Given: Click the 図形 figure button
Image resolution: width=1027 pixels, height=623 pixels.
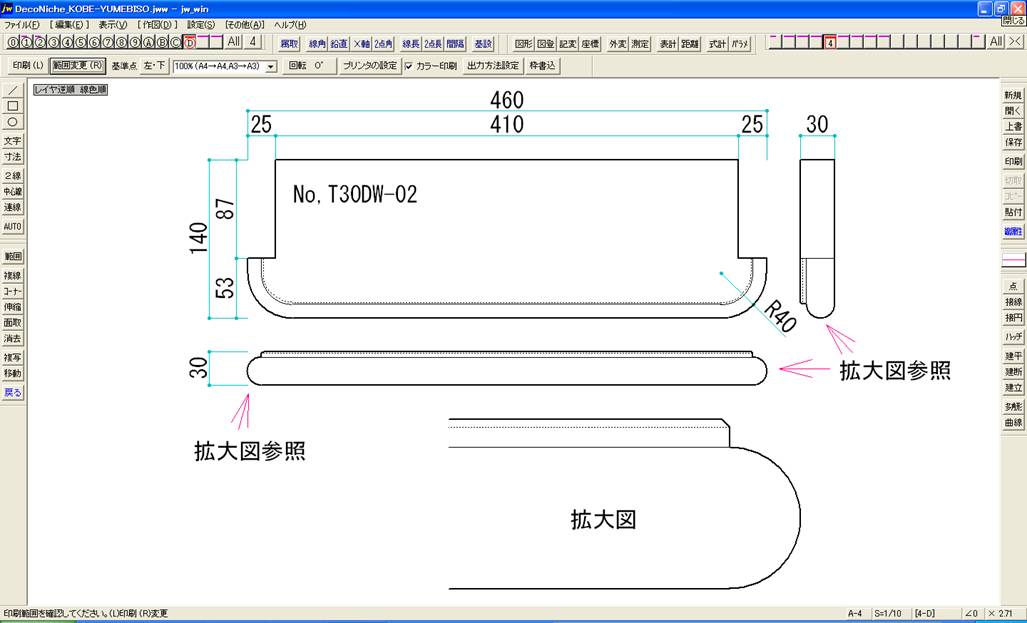Looking at the screenshot, I should point(523,44).
